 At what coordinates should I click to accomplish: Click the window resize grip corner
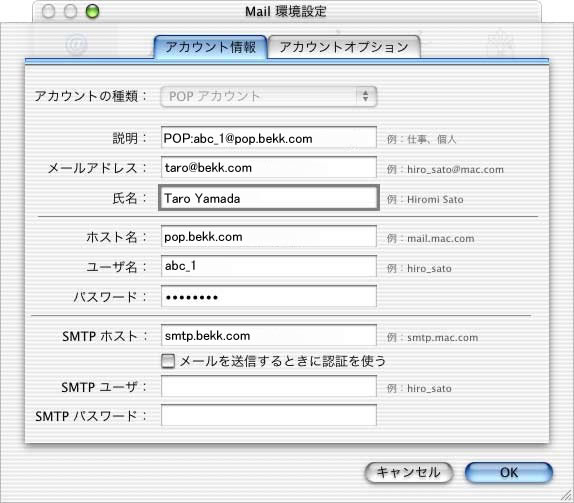coord(567,496)
